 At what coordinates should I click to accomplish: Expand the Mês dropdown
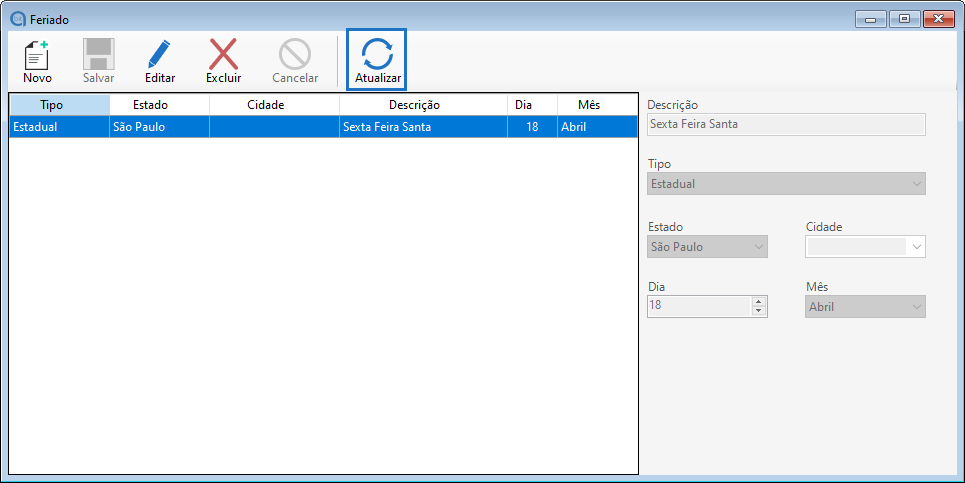coord(916,307)
